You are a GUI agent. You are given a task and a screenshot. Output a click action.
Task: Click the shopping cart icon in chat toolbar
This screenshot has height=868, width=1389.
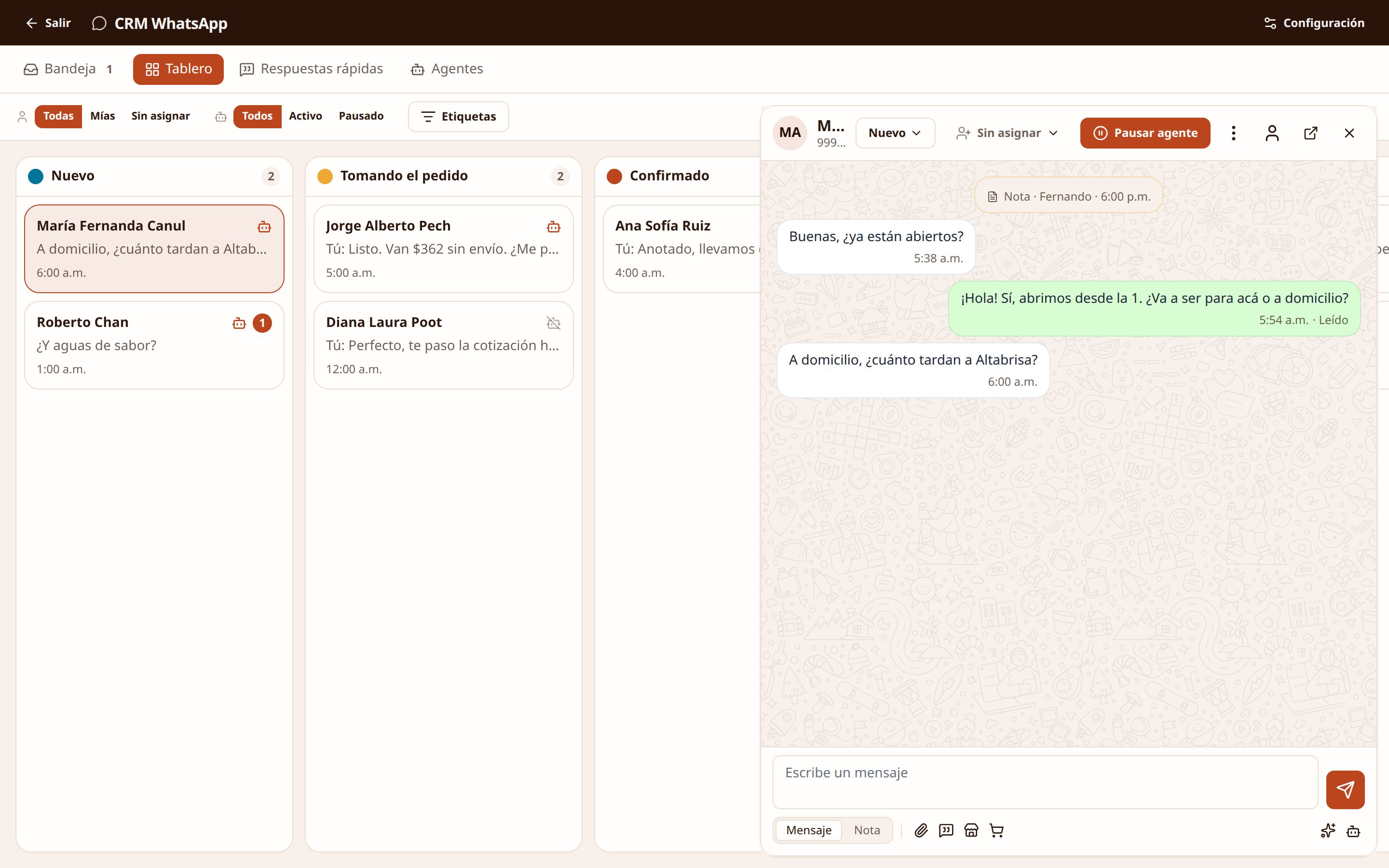click(x=996, y=830)
